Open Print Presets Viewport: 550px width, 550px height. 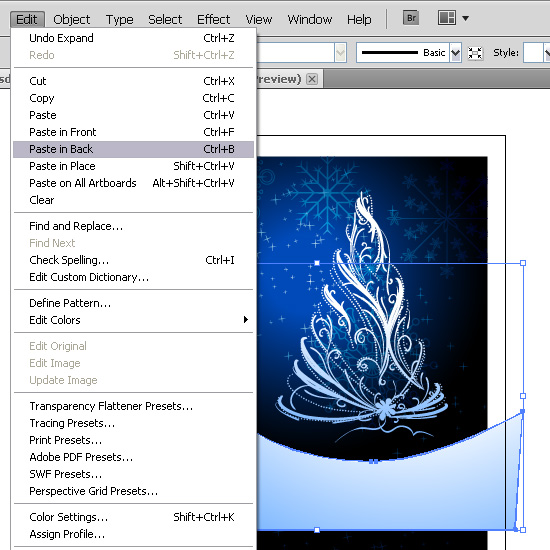pos(133,440)
